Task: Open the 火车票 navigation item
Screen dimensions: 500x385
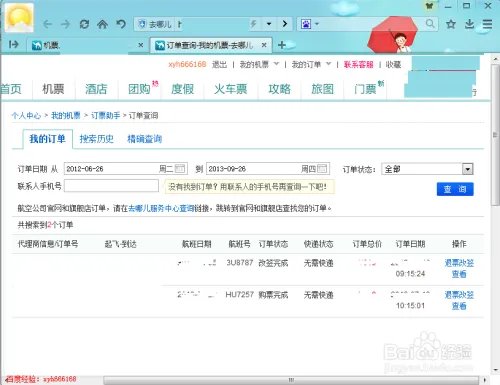Action: (x=230, y=89)
